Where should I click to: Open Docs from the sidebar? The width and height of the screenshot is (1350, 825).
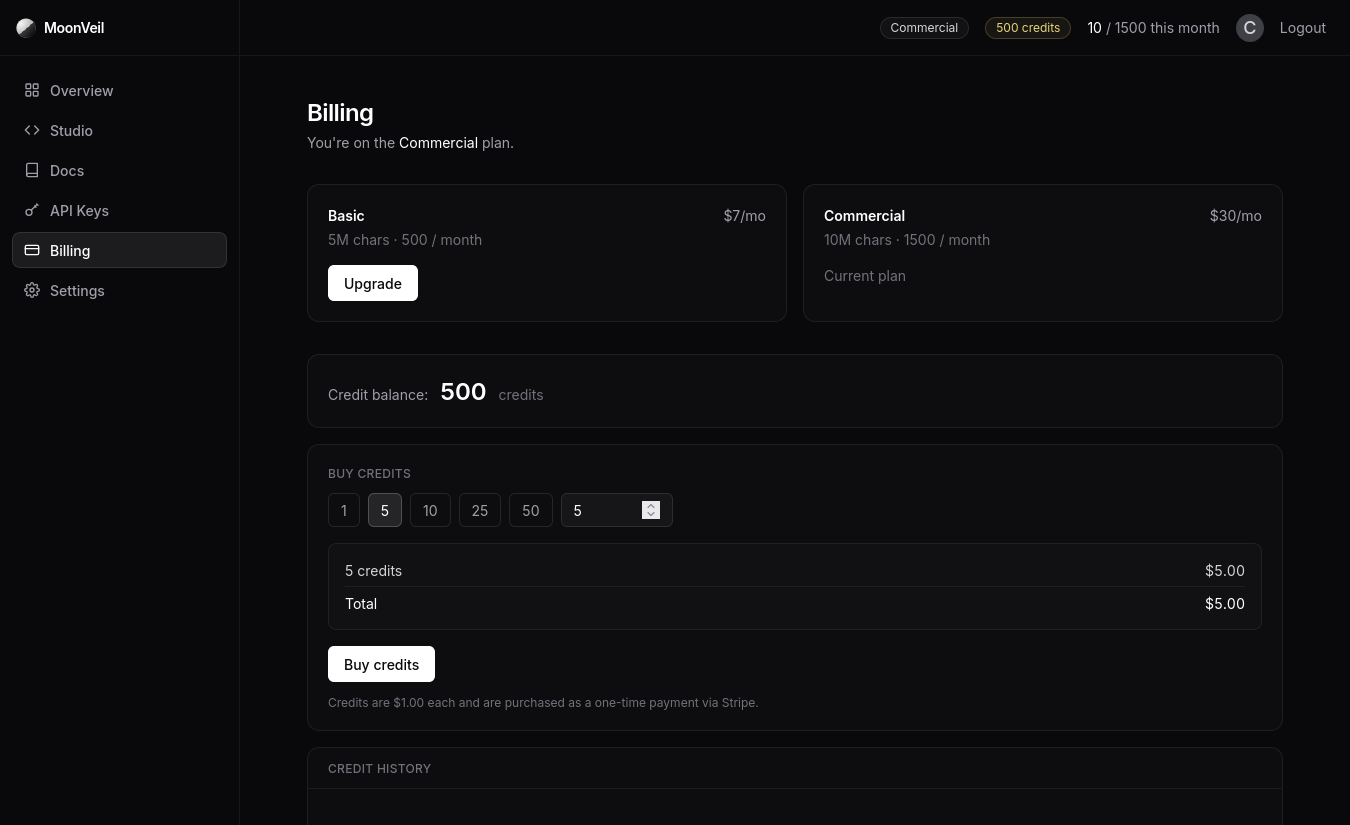coord(119,170)
